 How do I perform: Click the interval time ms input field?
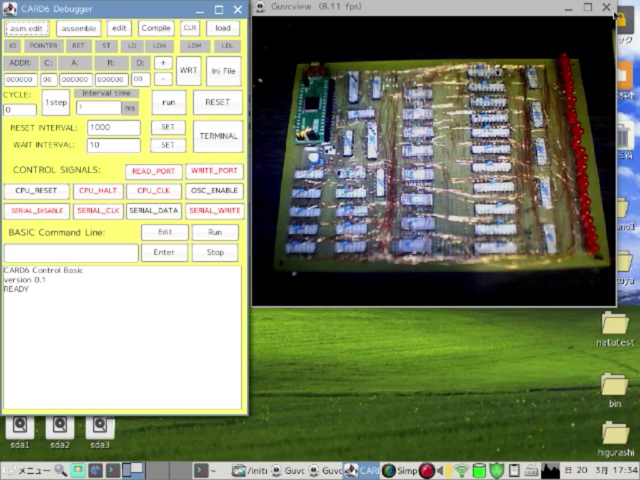pos(98,107)
